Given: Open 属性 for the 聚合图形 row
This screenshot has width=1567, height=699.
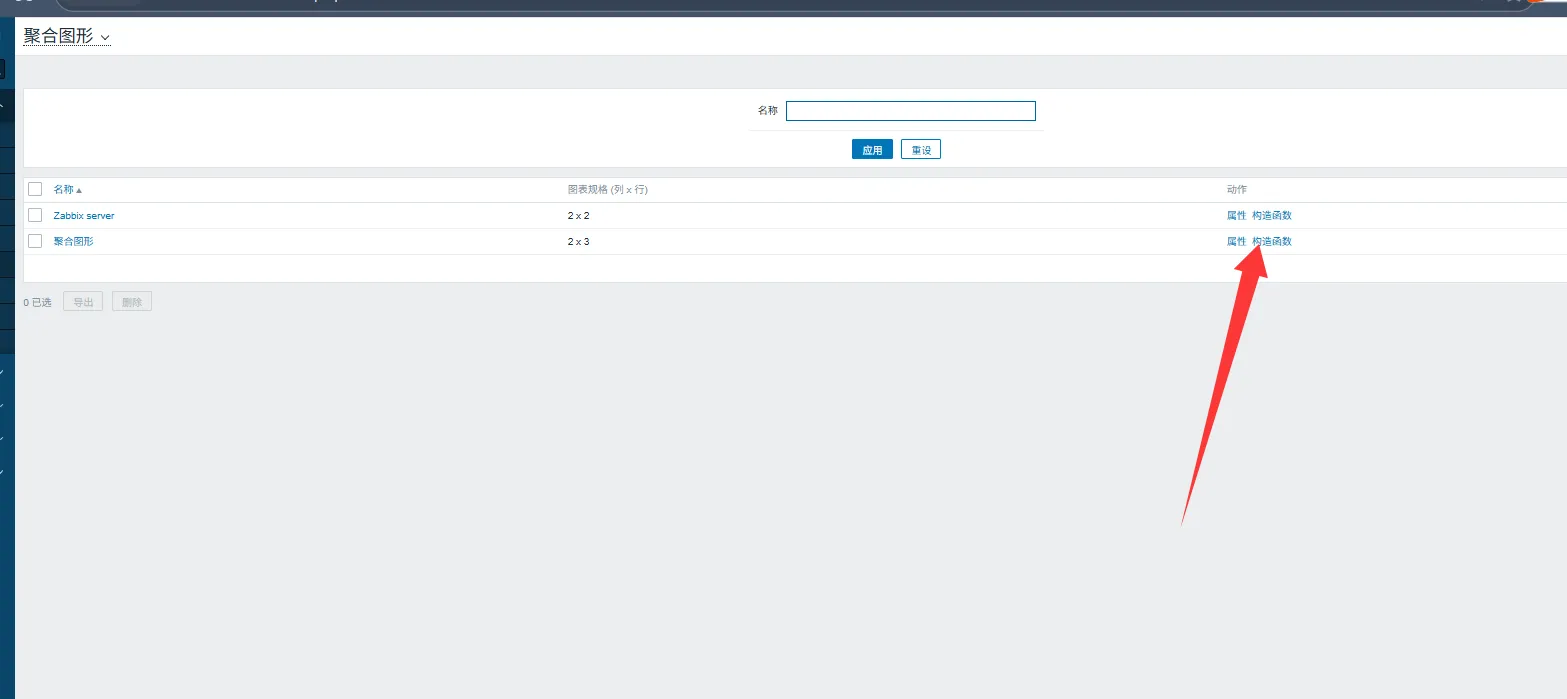Looking at the screenshot, I should point(1236,242).
